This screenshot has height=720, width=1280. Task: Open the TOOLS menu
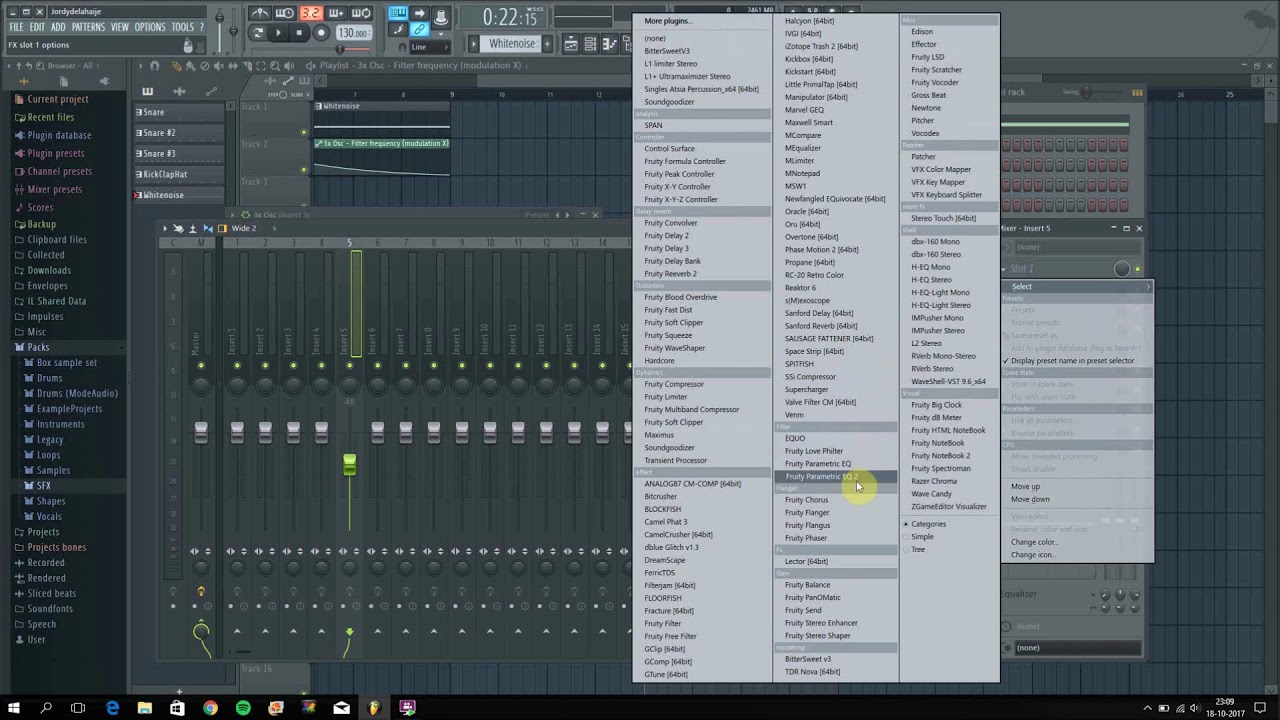pos(183,27)
